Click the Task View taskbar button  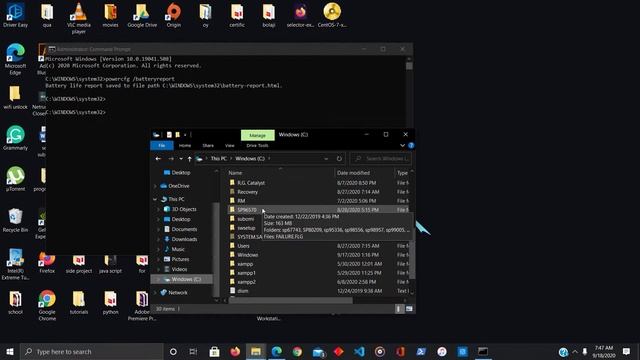pyautogui.click(x=193, y=351)
